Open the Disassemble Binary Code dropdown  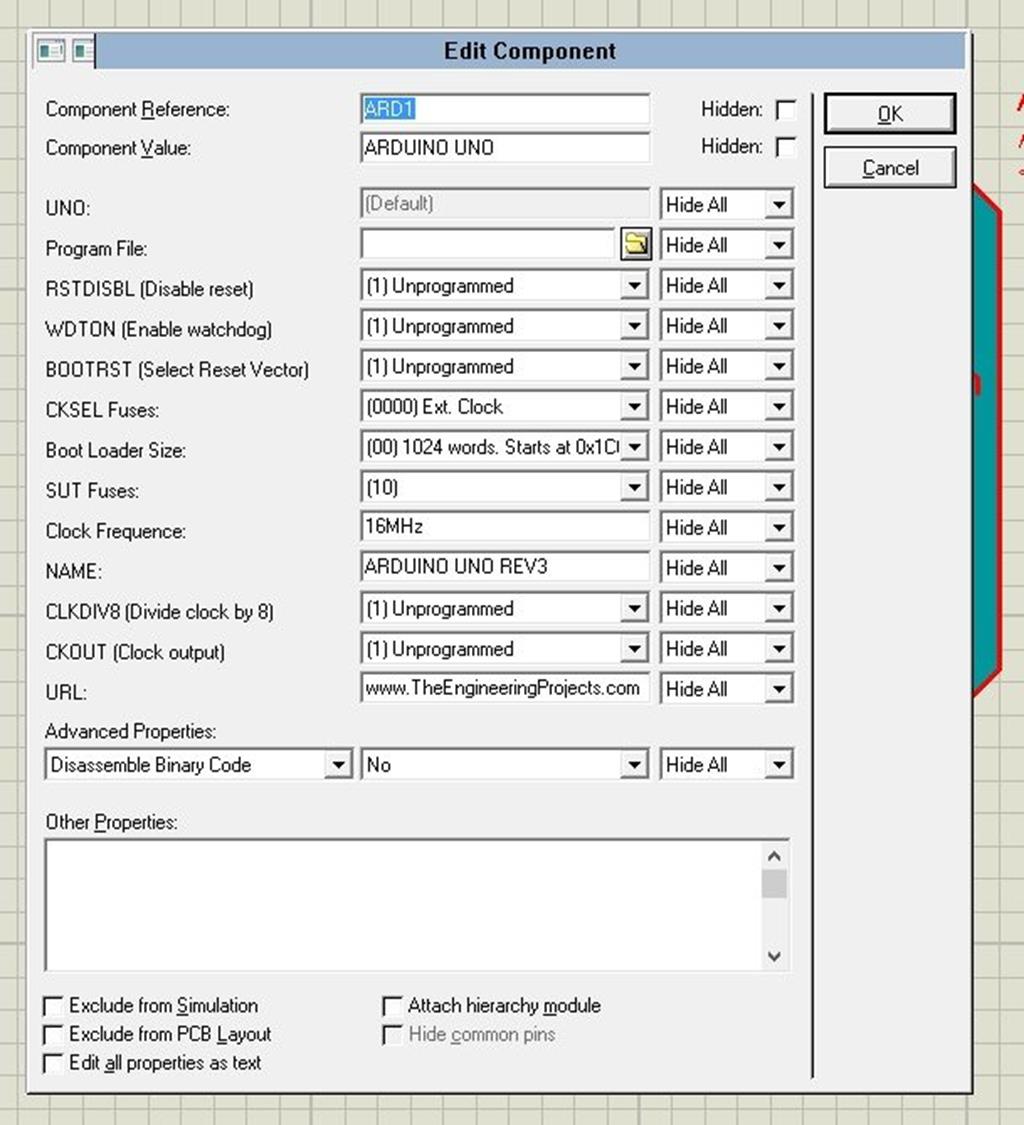340,763
